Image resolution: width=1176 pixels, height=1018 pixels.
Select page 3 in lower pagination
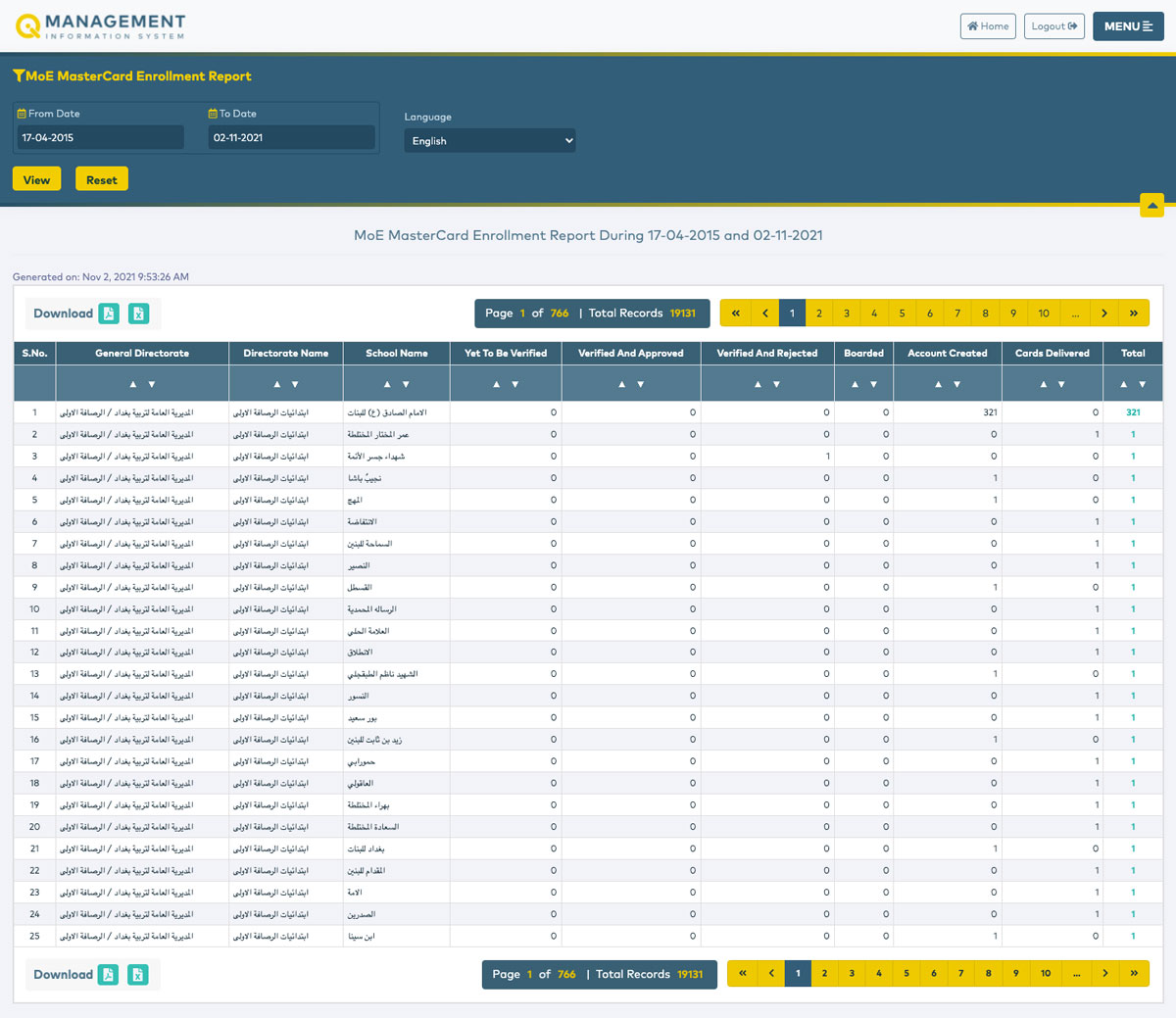(852, 974)
